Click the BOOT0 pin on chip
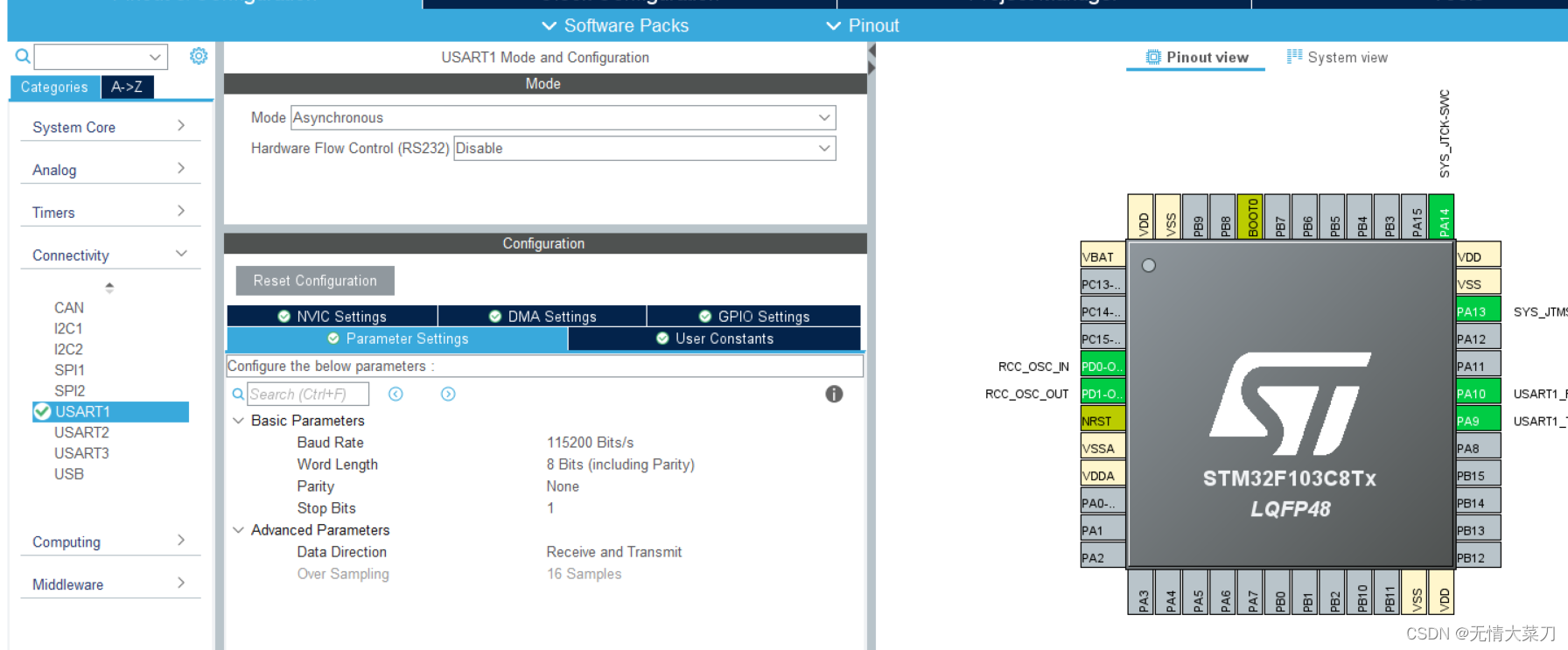Screen dimensions: 1568x650 click(1249, 217)
